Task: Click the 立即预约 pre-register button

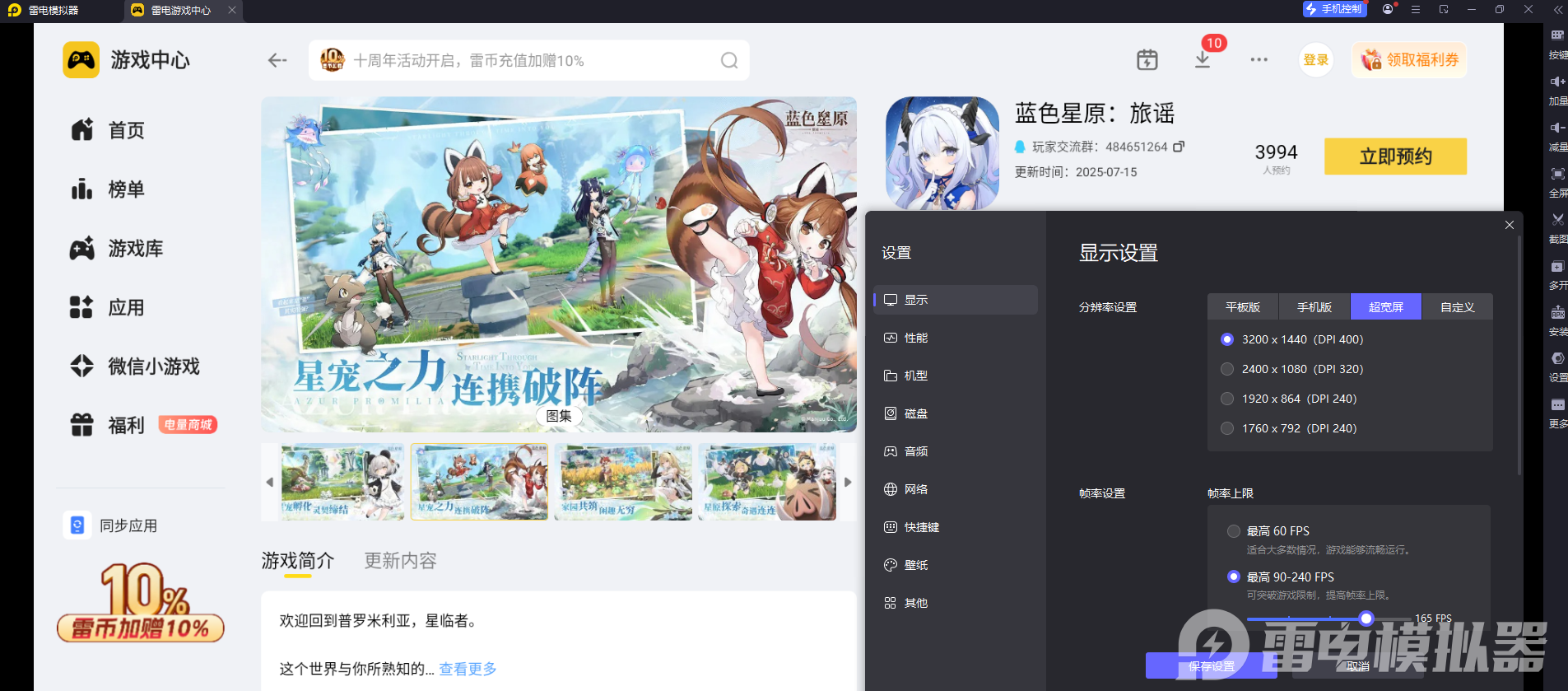Action: [1395, 156]
